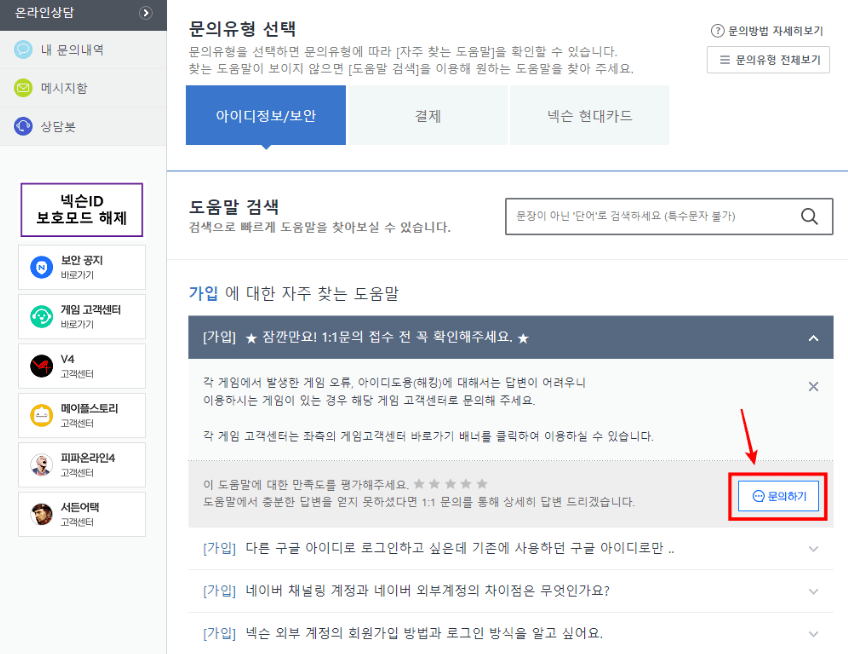
Task: Collapse the 잠깐만요 help item chevron
Action: tap(813, 338)
